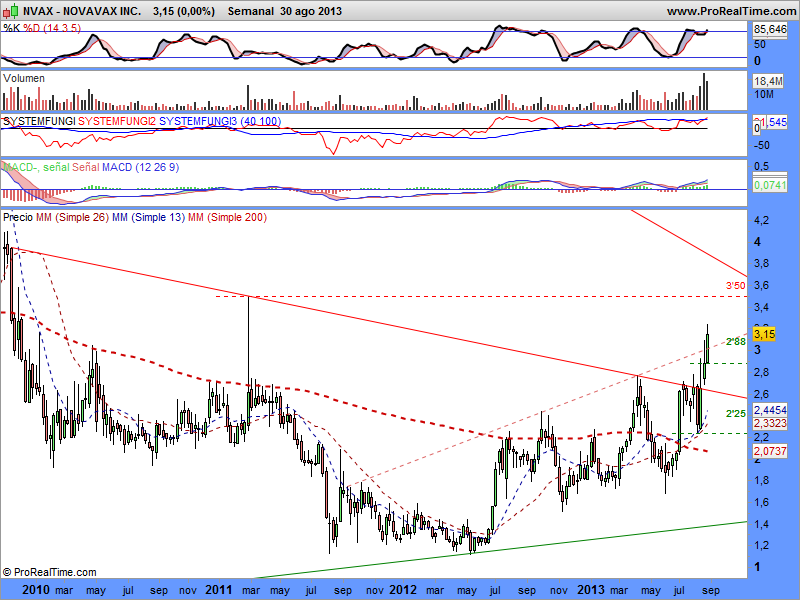Click the 85,646 stochastic value box
Image resolution: width=800 pixels, height=600 pixels.
pos(770,30)
